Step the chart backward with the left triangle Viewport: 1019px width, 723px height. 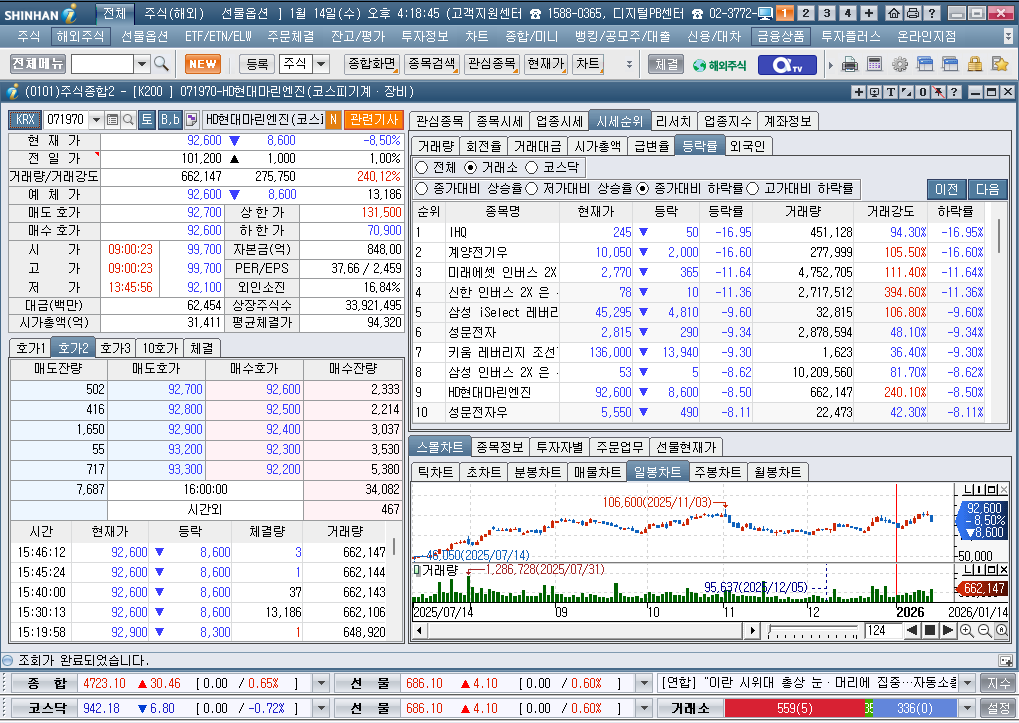coord(912,630)
